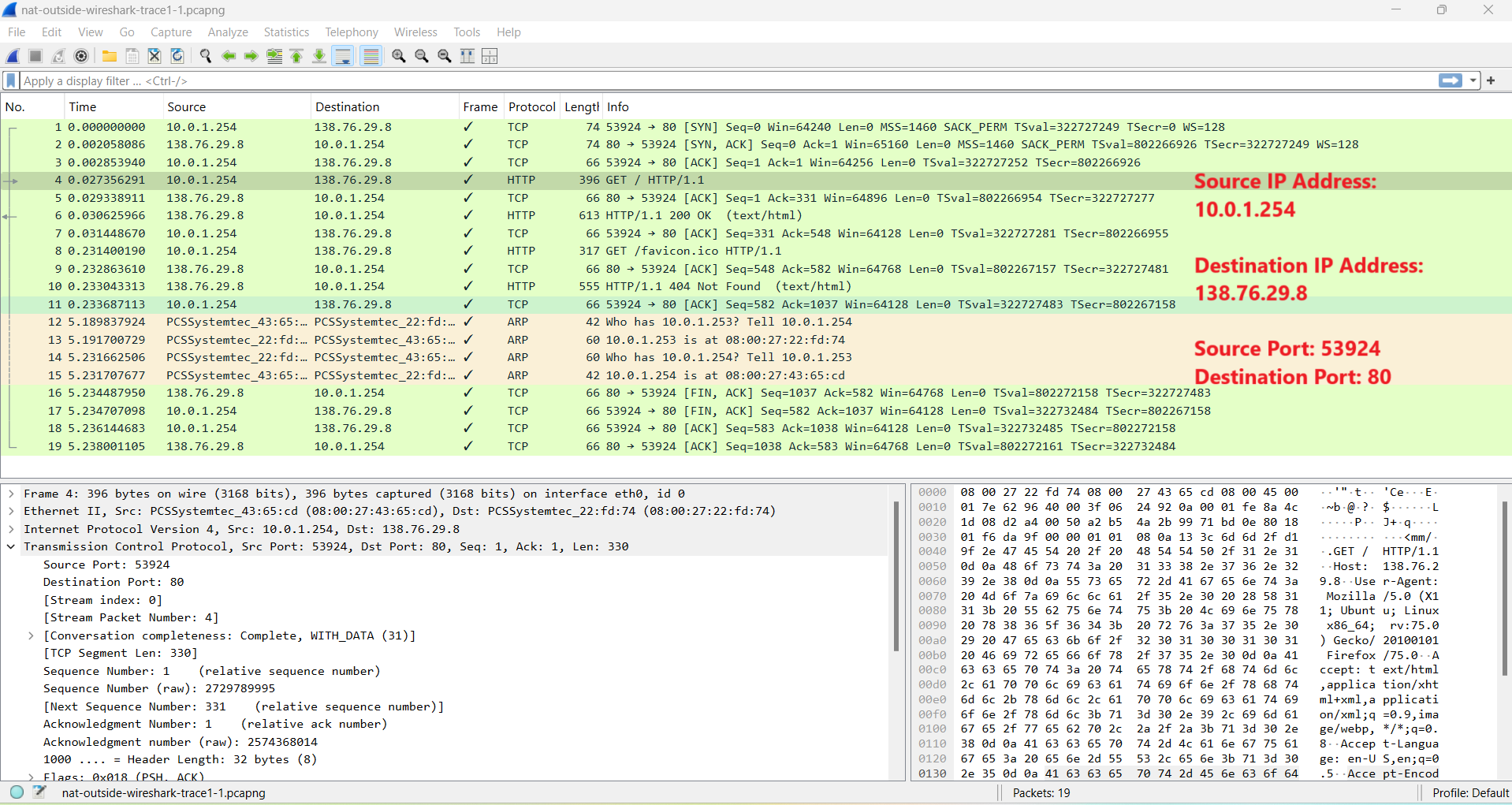Expand the Ethernet II details row
1512x805 pixels.
click(x=11, y=511)
